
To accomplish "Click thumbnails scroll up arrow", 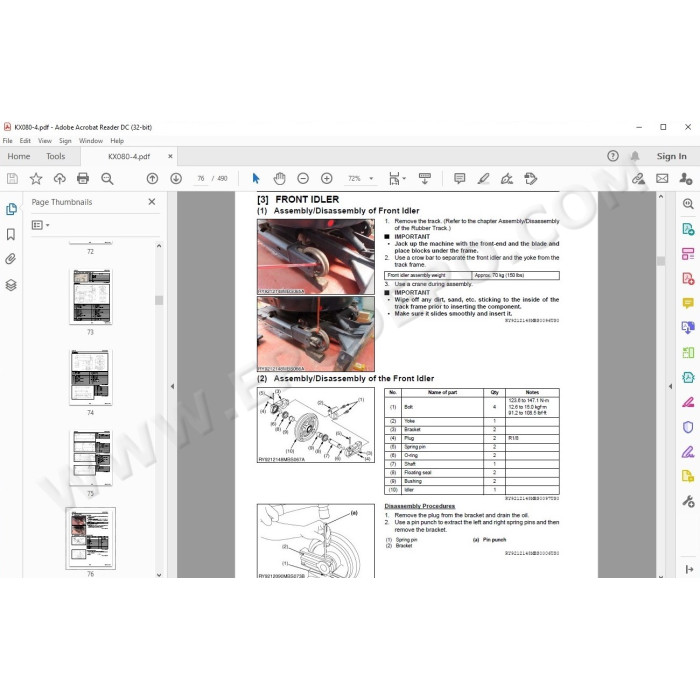I will tap(159, 246).
